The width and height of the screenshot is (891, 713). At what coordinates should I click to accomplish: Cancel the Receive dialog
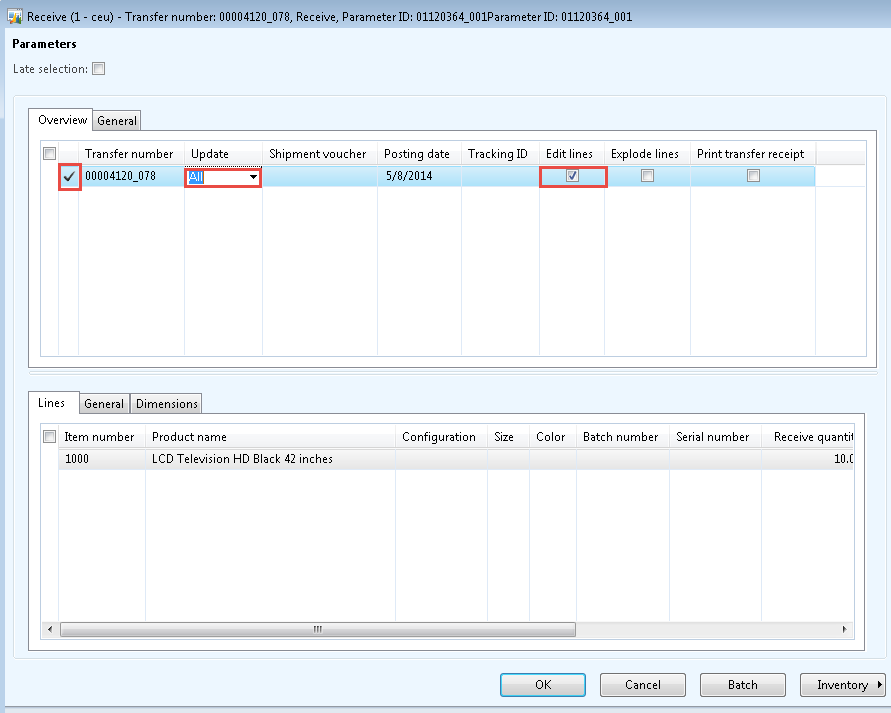[642, 684]
